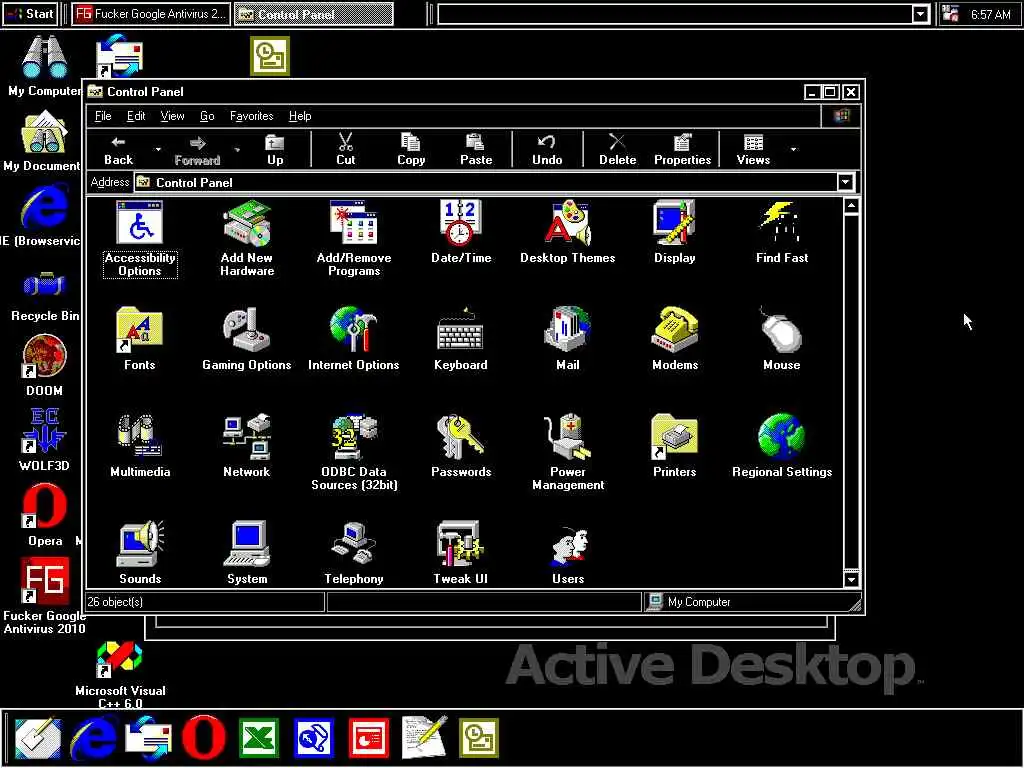1024x768 pixels.
Task: Open the Mail applet icon
Action: click(x=568, y=339)
